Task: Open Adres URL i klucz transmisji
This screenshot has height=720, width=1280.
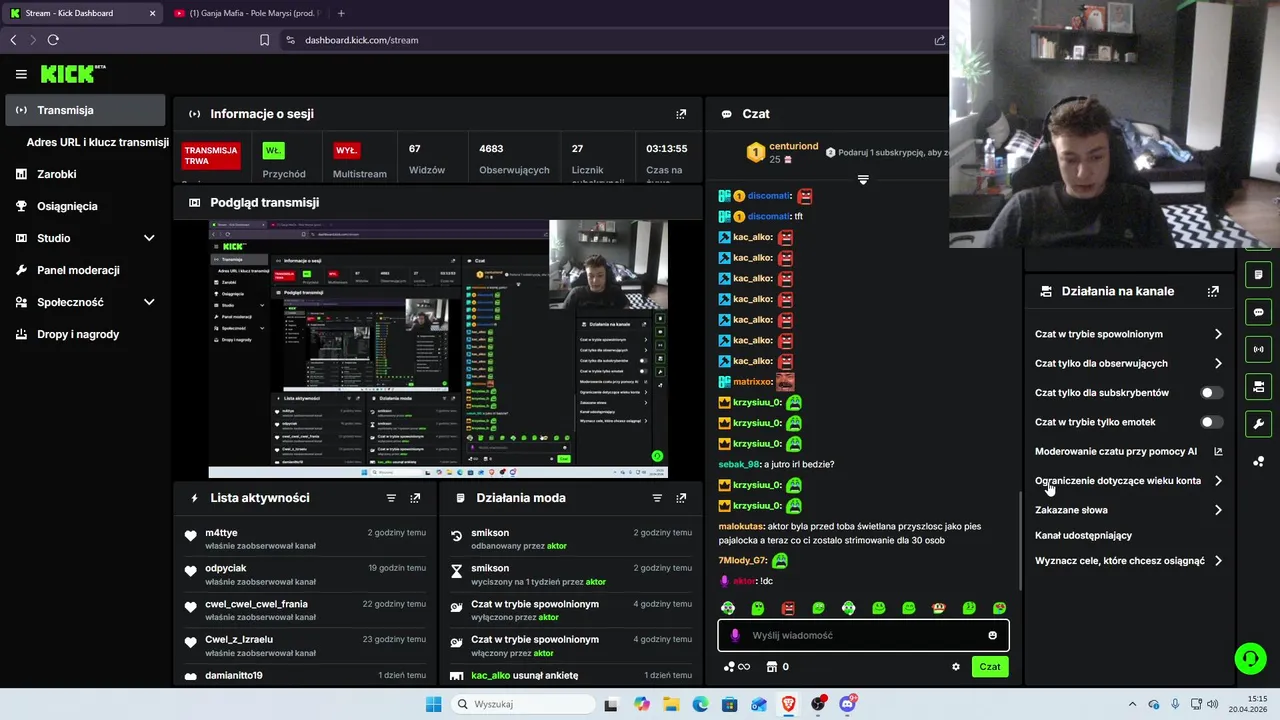Action: (x=97, y=142)
